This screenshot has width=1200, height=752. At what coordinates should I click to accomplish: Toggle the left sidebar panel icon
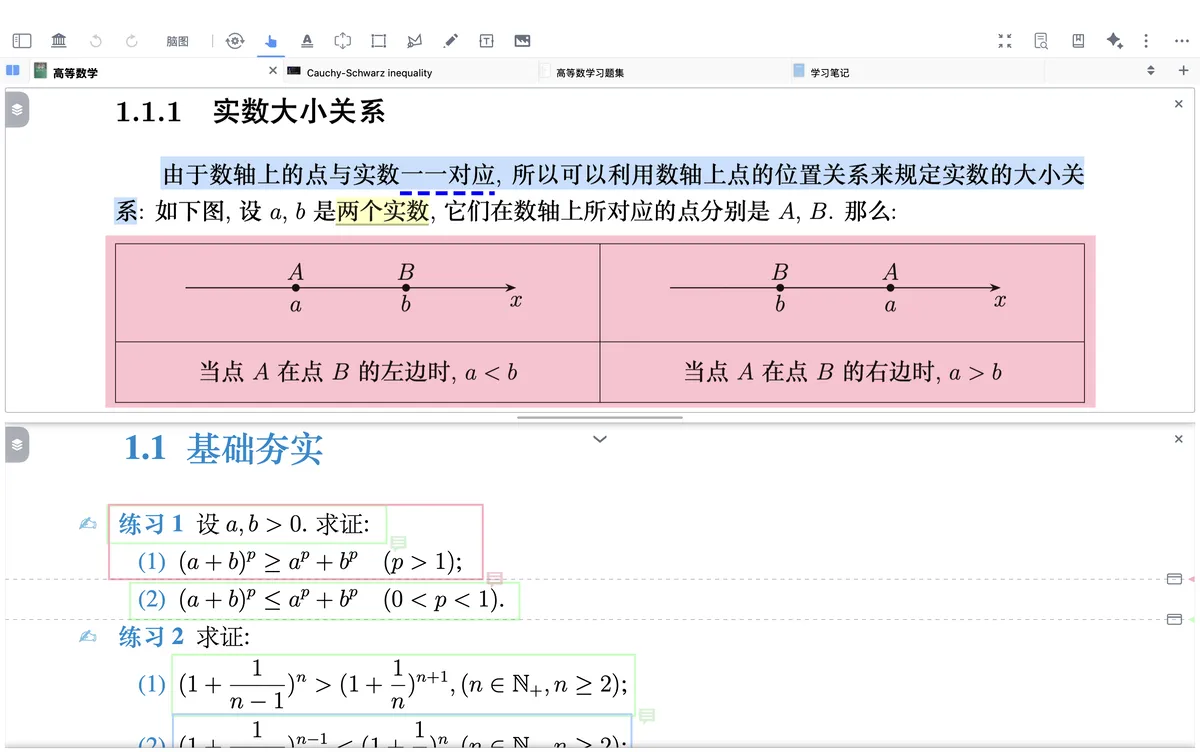point(22,41)
